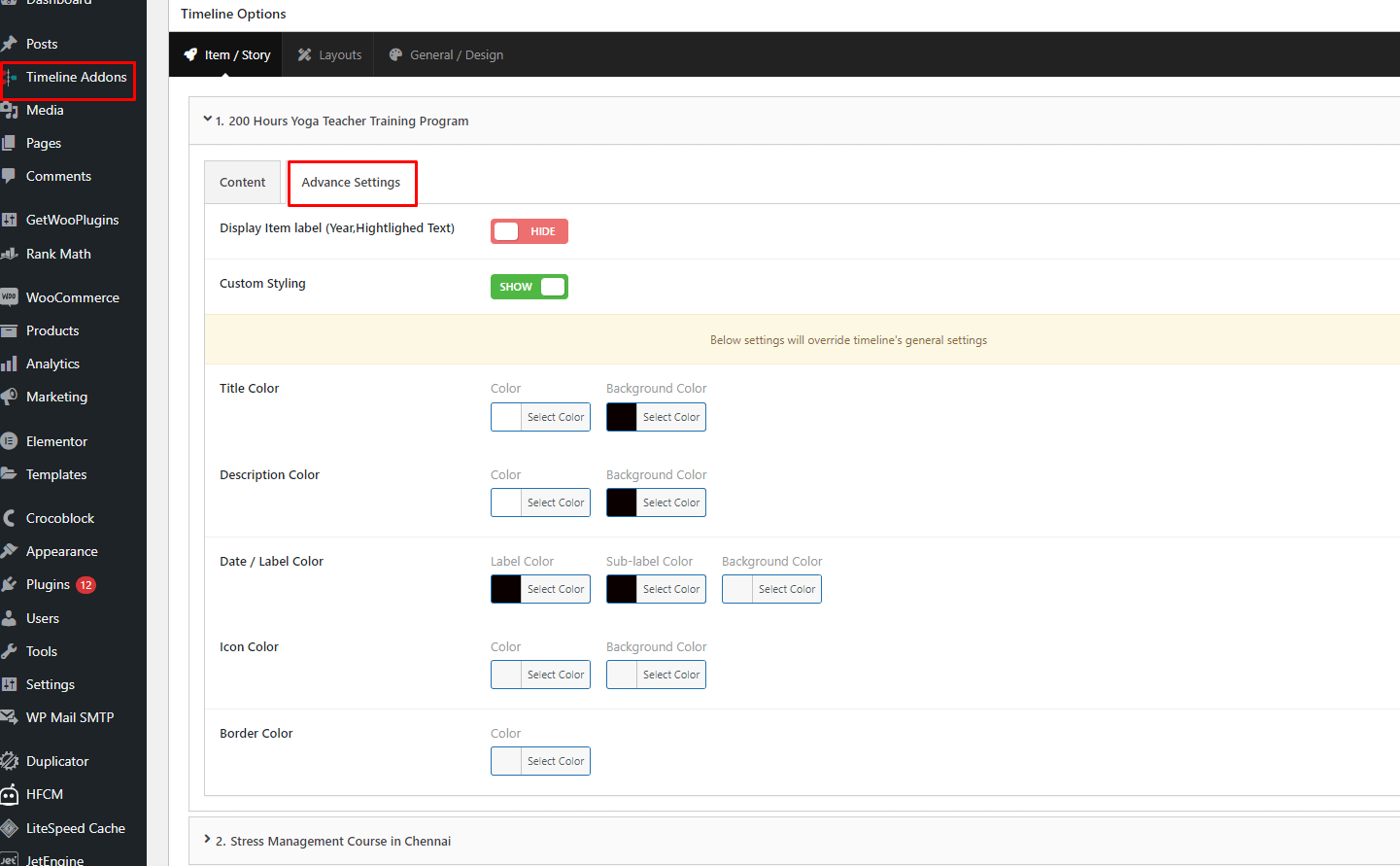Screen dimensions: 1400x866
Task: Switch to the Layouts tab
Action: pyautogui.click(x=329, y=55)
